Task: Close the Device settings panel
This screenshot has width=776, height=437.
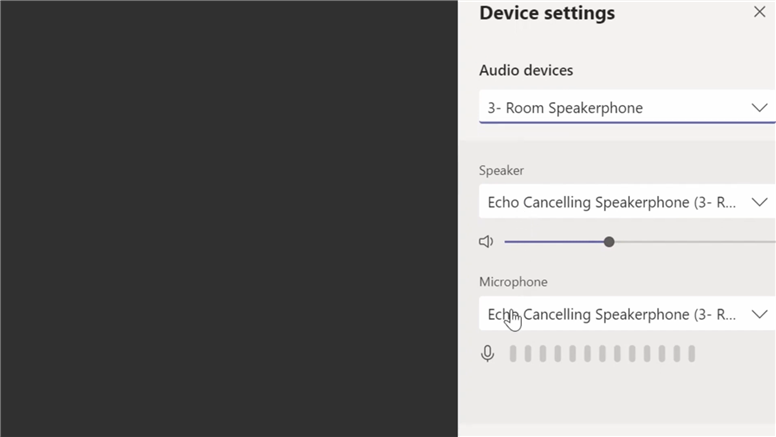Action: 759,13
